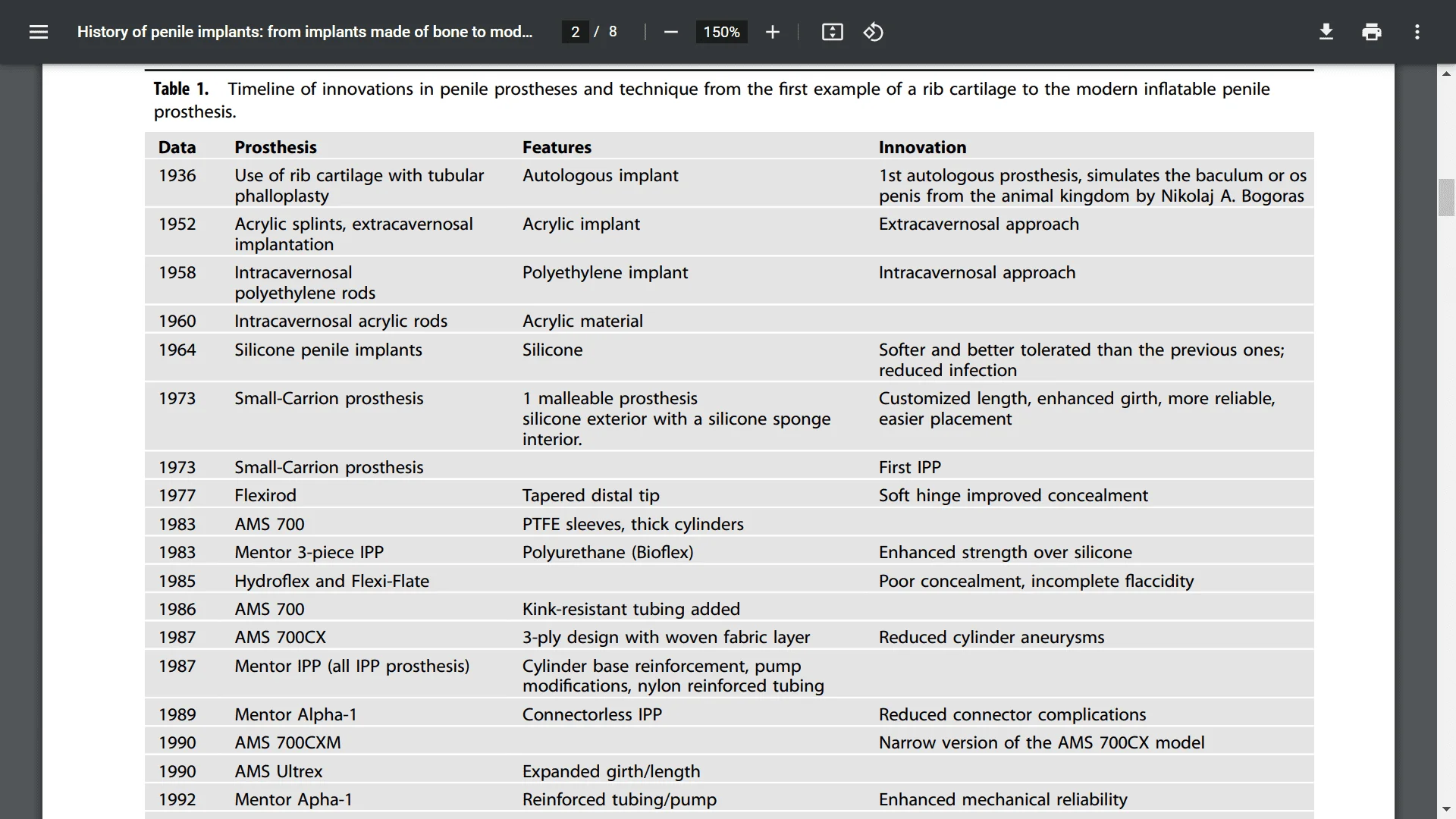The height and width of the screenshot is (819, 1456).
Task: Click 'Reduced cylinder aneurysms' cell
Action: point(991,637)
